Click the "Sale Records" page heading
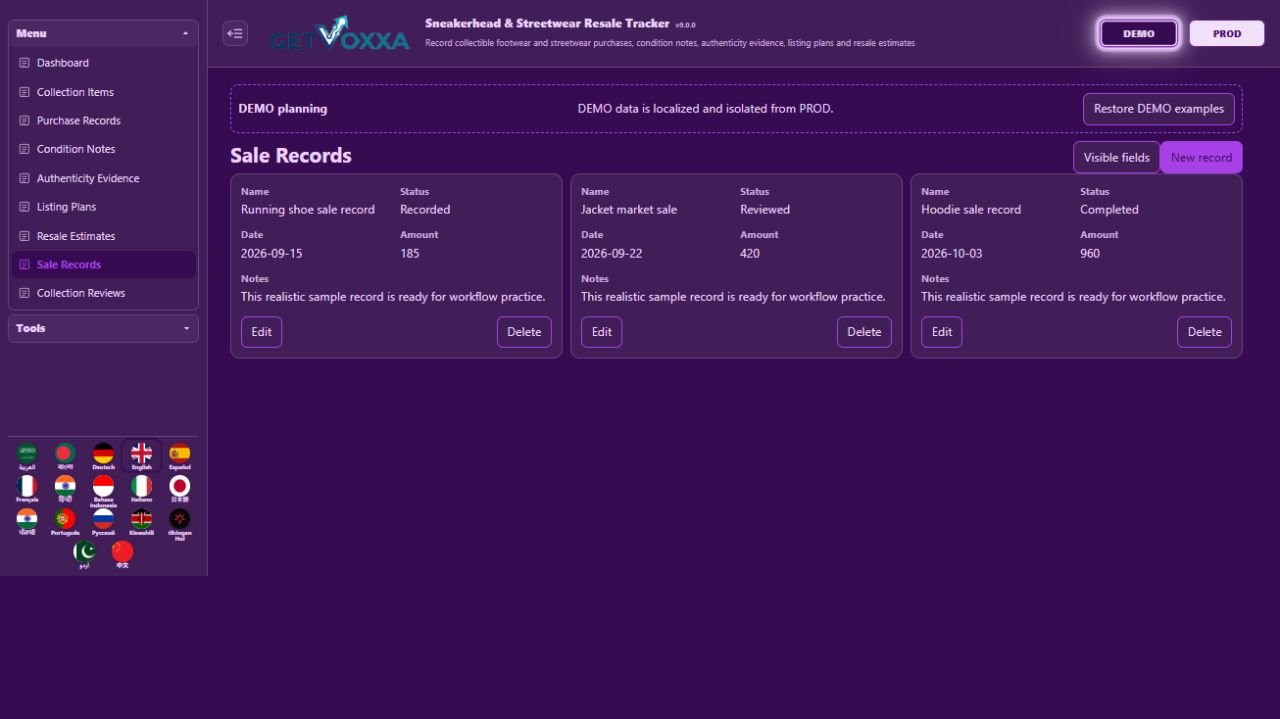This screenshot has height=719, width=1280. tap(291, 156)
